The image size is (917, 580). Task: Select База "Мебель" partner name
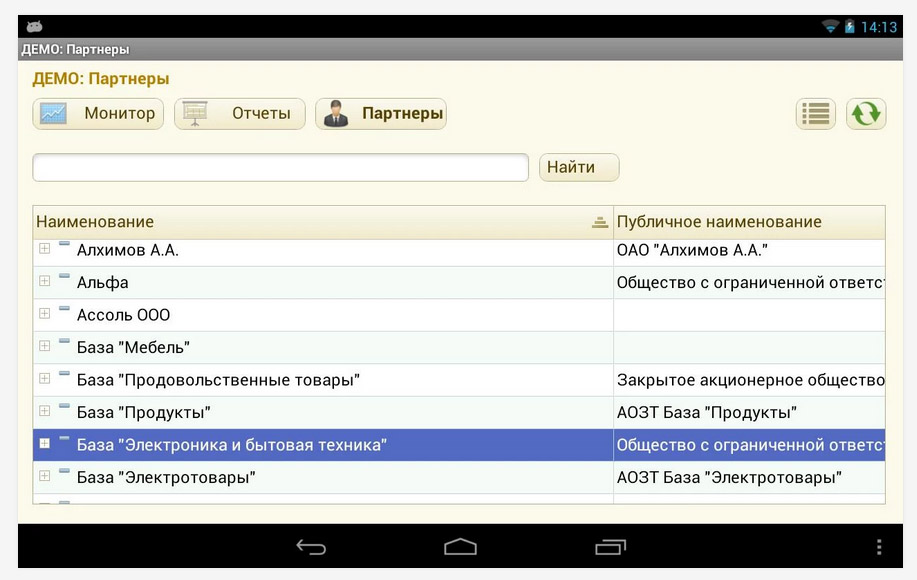point(133,348)
